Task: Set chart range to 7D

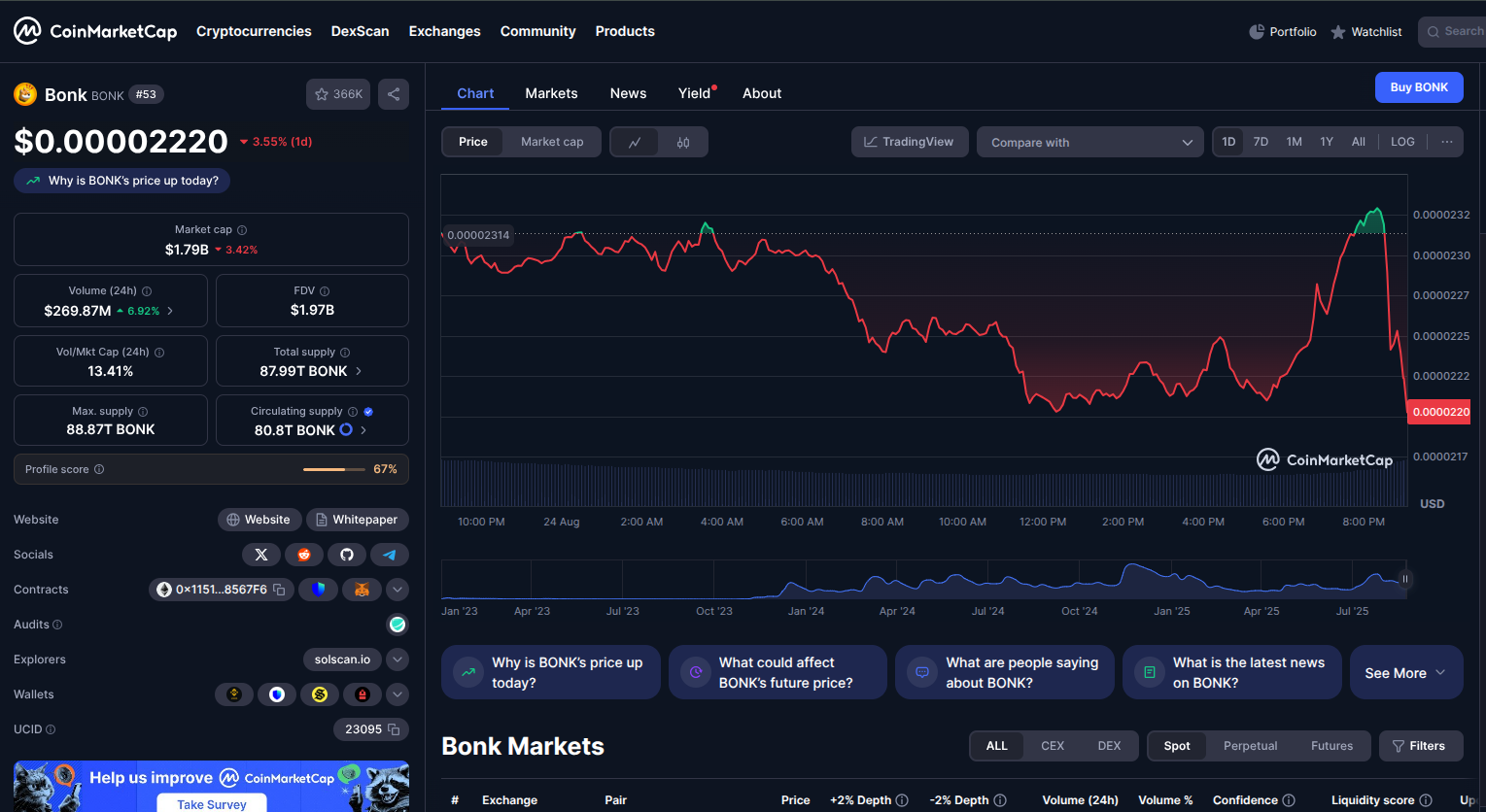Action: (1261, 142)
